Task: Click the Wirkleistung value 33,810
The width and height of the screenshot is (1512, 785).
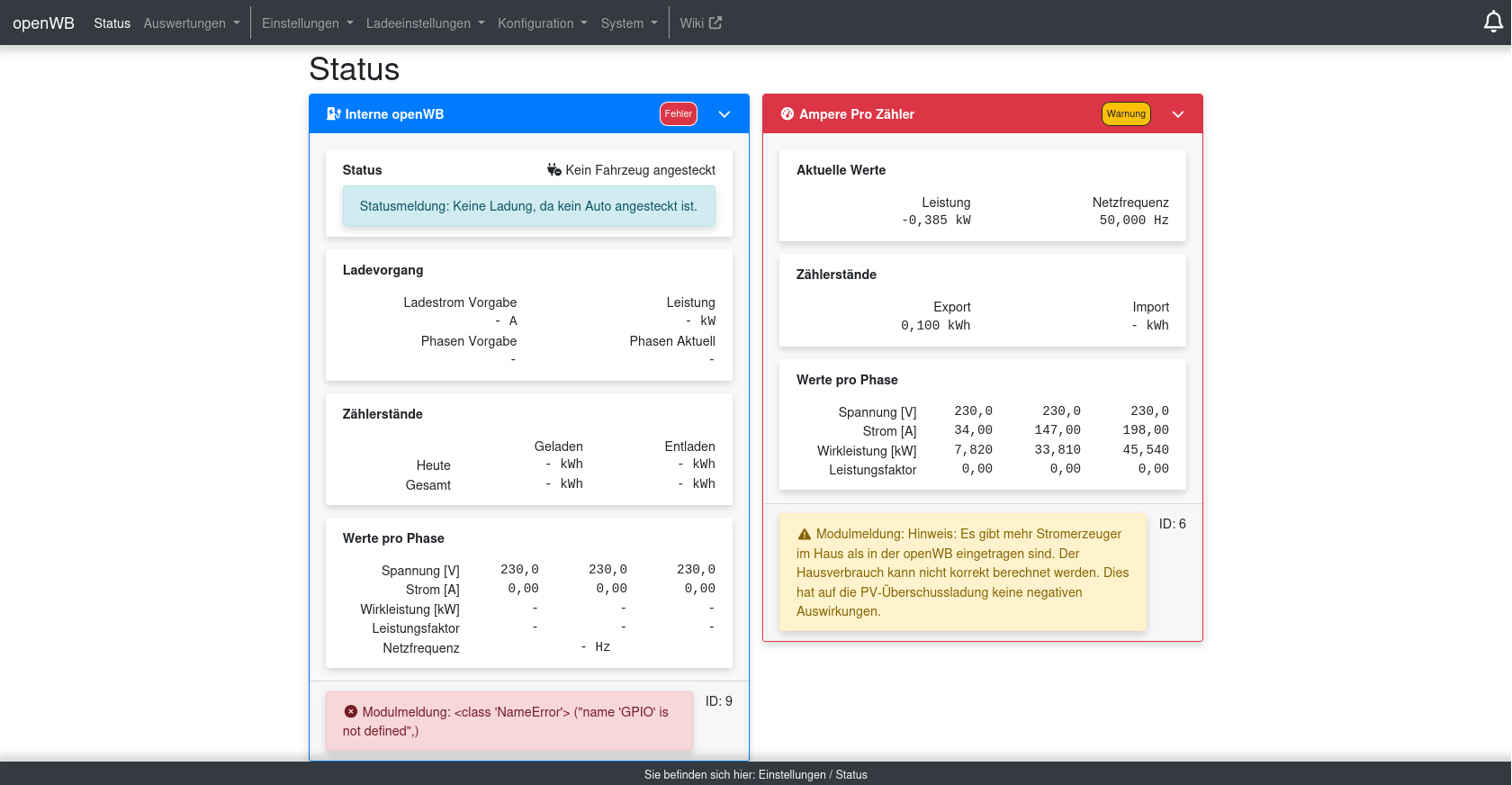Action: pyautogui.click(x=1057, y=449)
